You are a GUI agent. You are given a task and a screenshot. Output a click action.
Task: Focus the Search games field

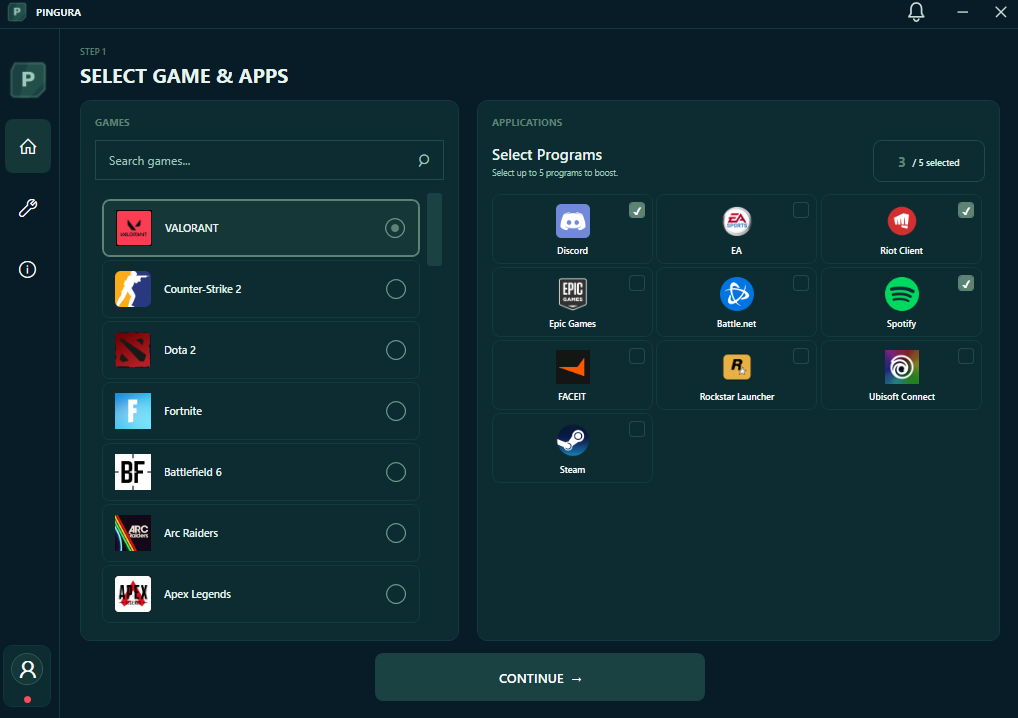[269, 160]
